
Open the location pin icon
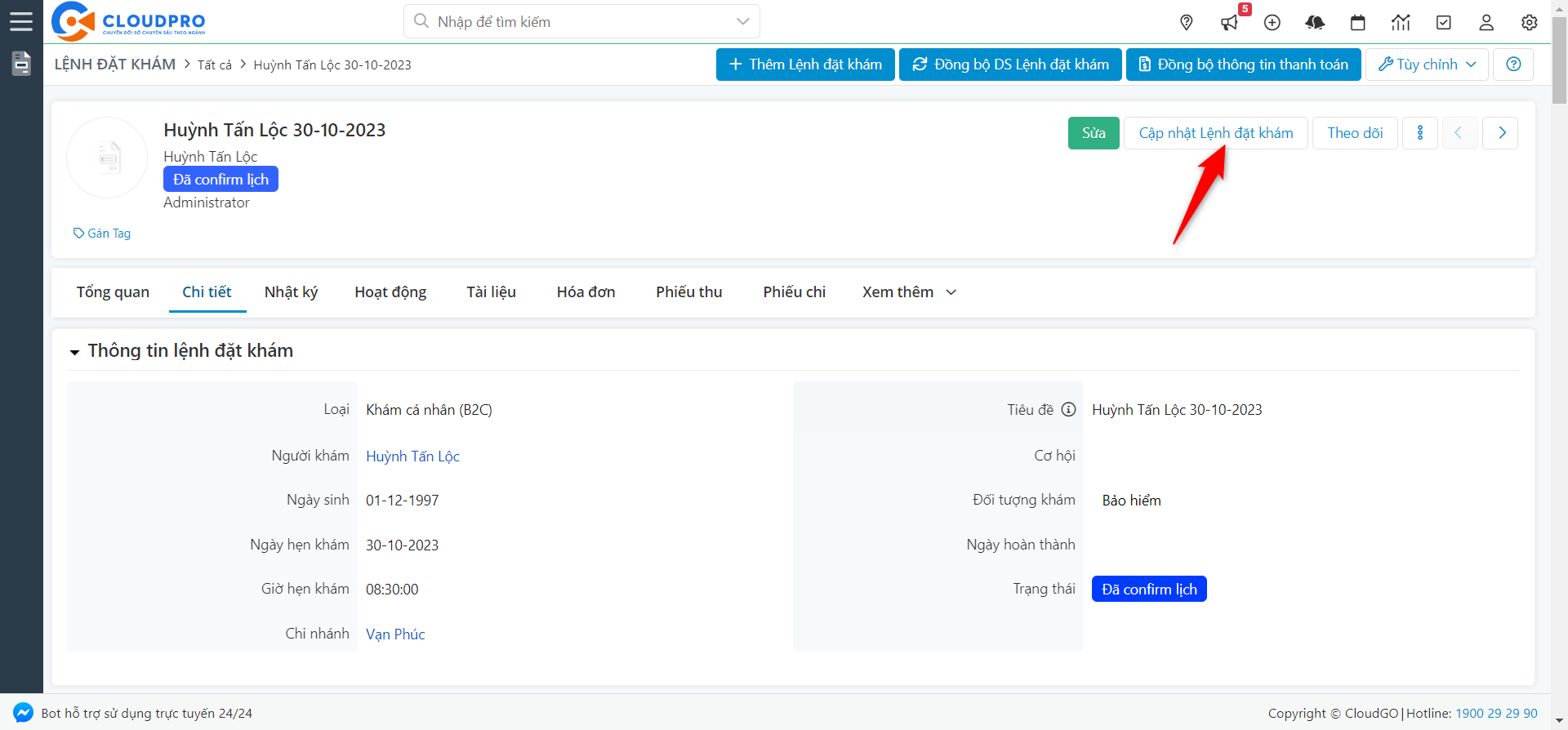[x=1187, y=23]
